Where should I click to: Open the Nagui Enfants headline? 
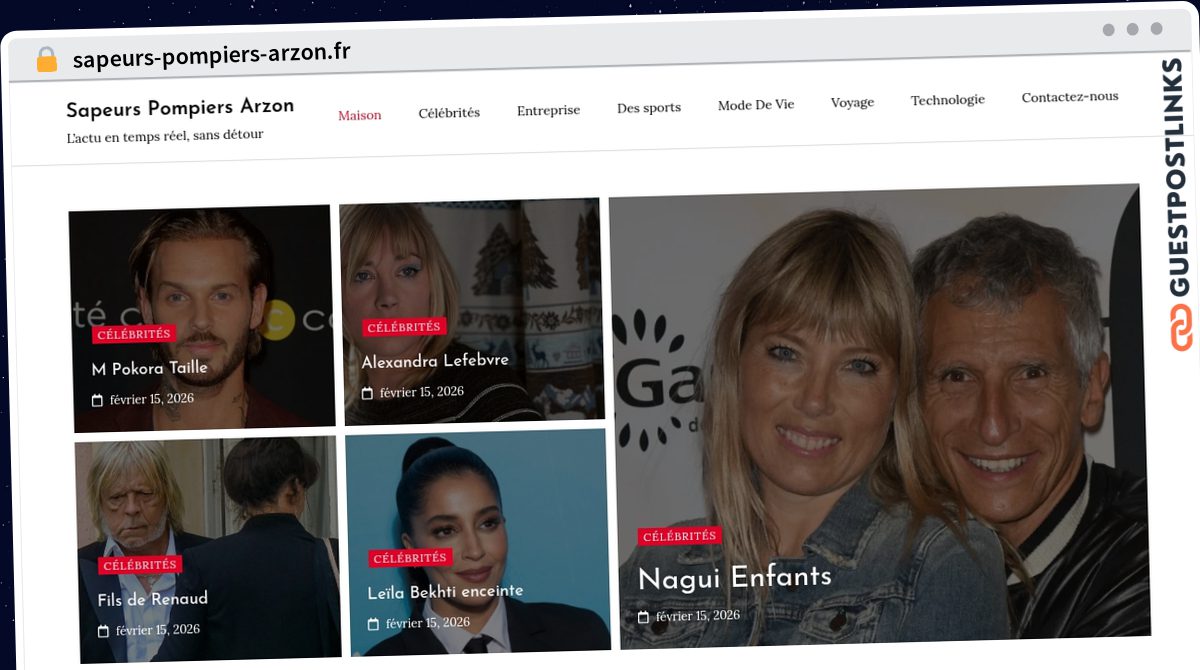[735, 577]
